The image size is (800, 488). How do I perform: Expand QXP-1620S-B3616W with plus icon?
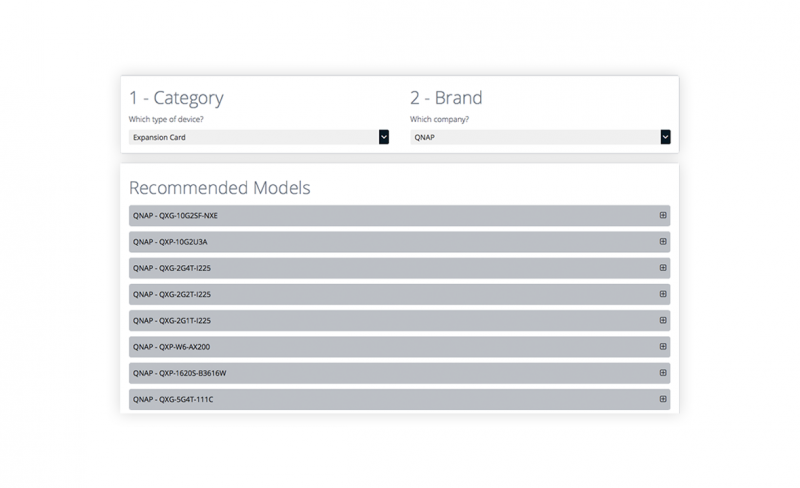(x=663, y=373)
